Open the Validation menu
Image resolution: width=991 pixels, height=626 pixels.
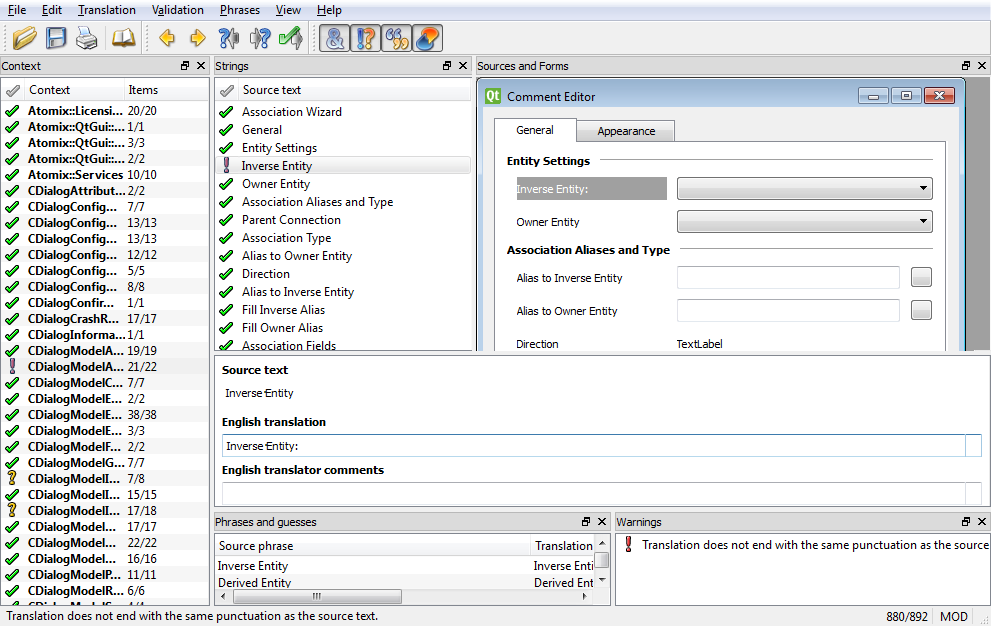pos(178,10)
